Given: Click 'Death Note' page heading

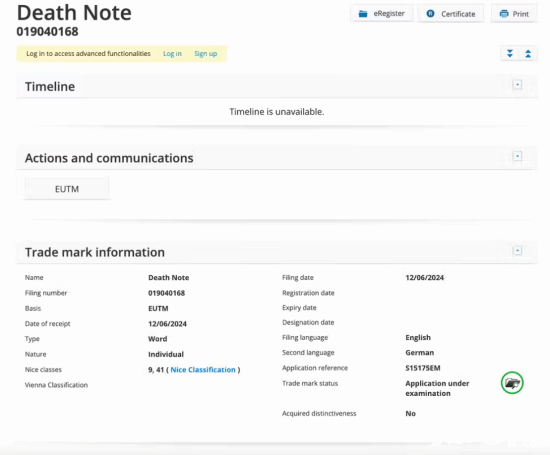Looking at the screenshot, I should tap(74, 13).
